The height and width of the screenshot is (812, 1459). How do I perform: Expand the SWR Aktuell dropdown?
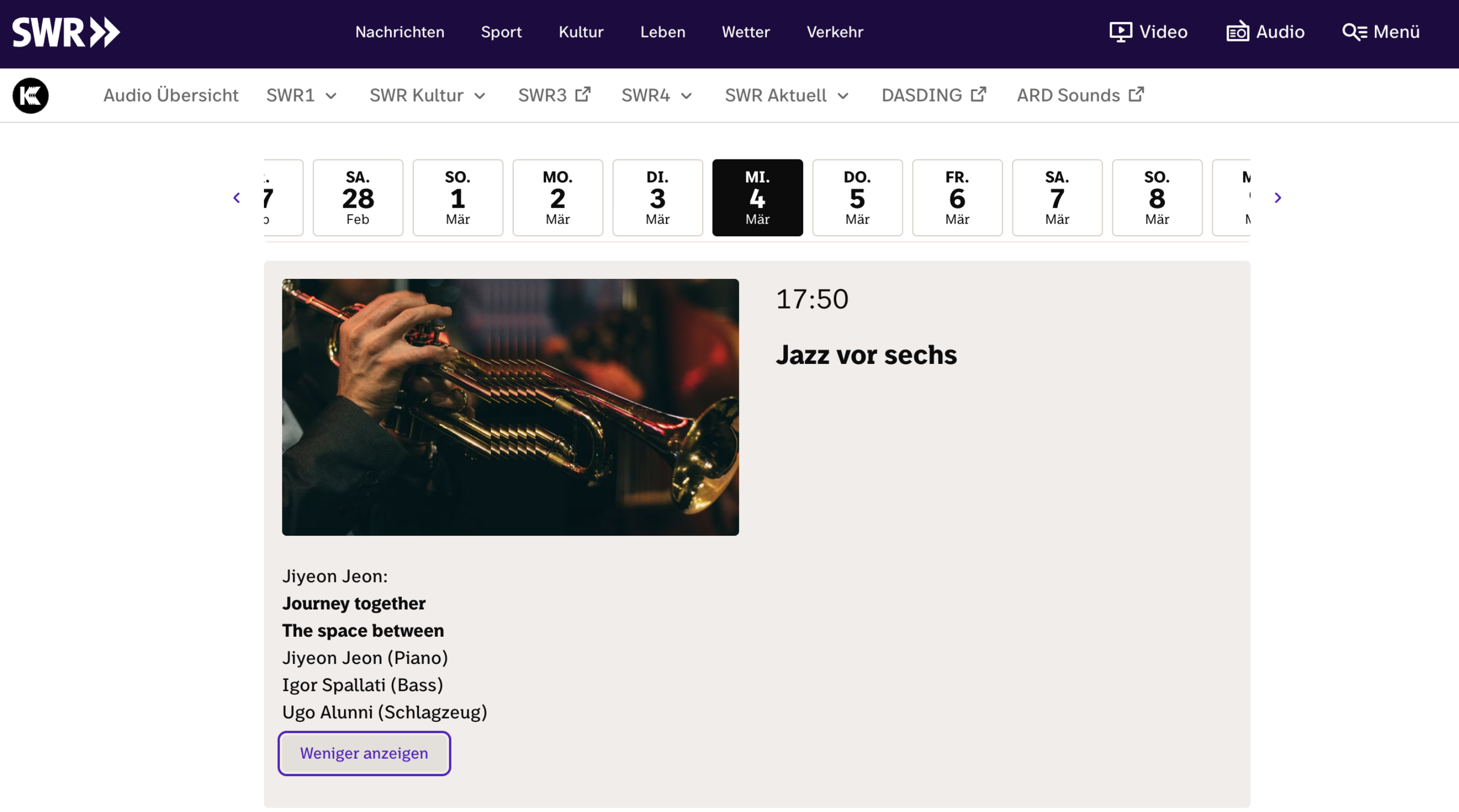point(843,96)
